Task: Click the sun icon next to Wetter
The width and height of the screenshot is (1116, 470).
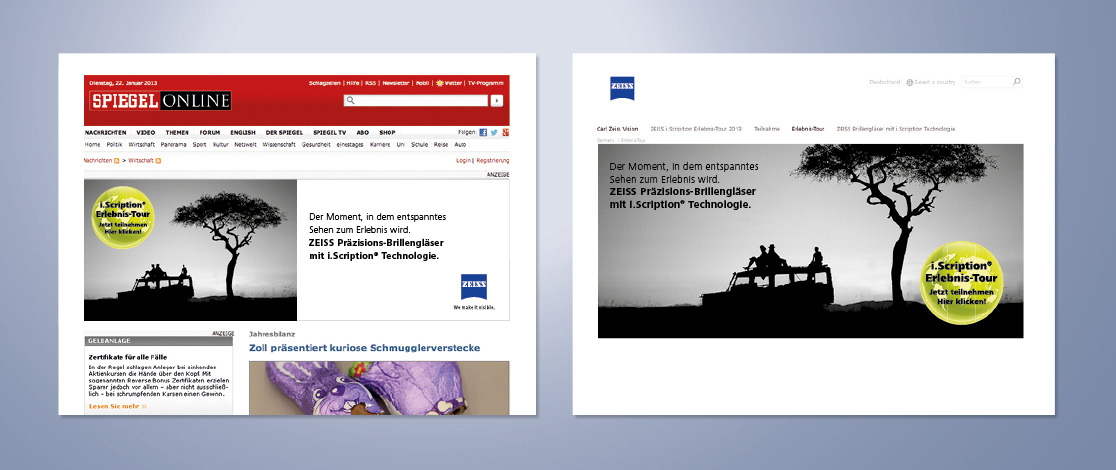Action: point(439,83)
